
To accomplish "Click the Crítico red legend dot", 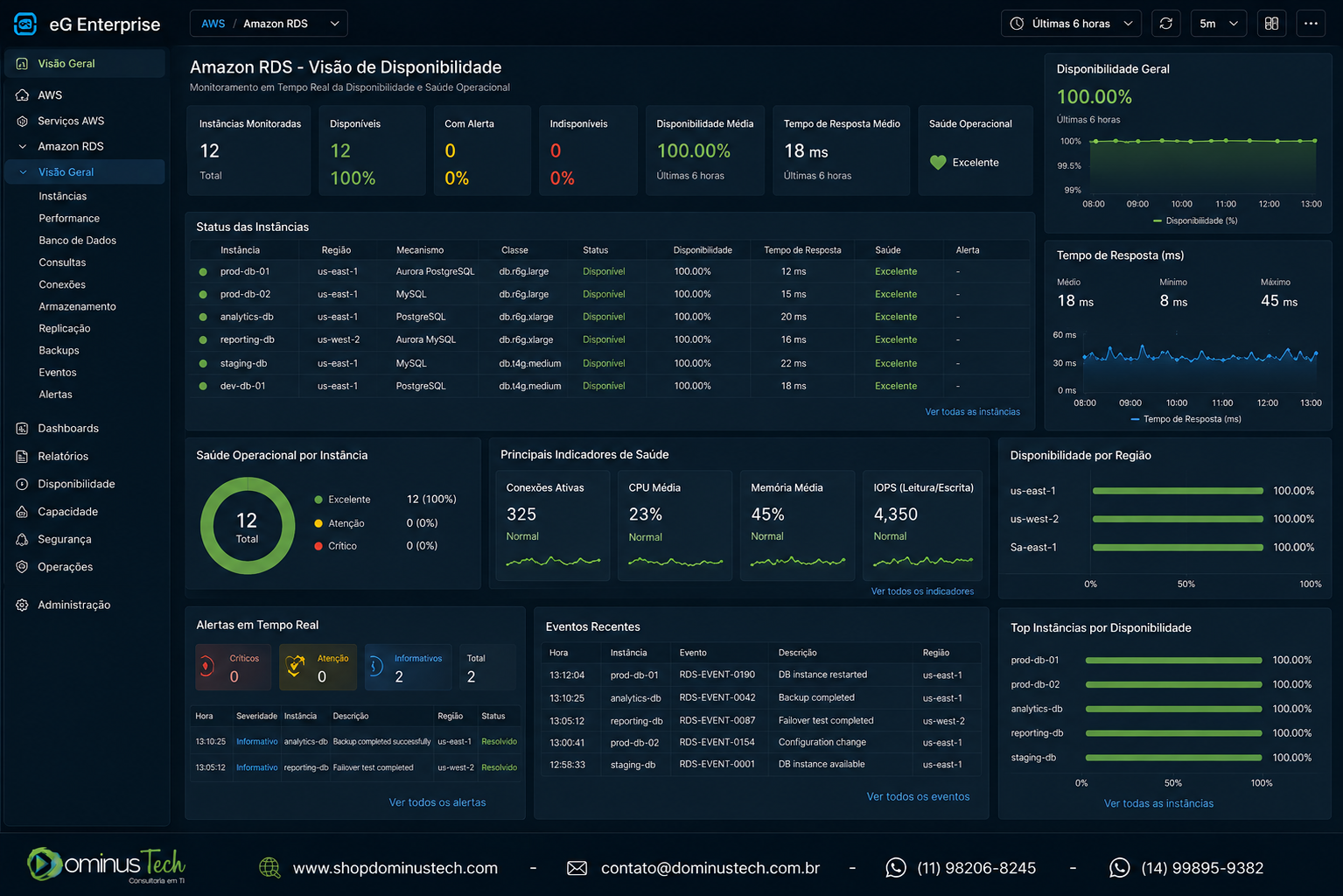I will tap(318, 546).
